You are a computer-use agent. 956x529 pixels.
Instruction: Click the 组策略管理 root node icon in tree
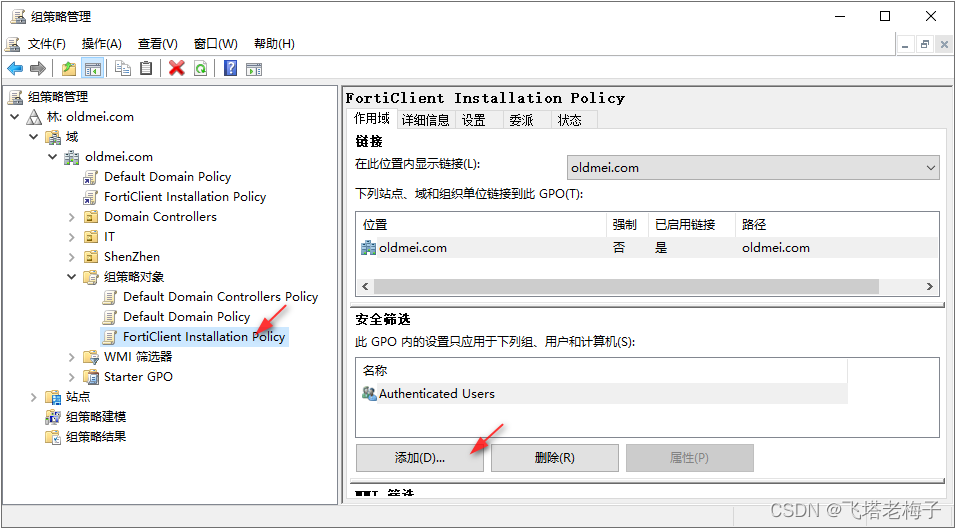pyautogui.click(x=15, y=97)
